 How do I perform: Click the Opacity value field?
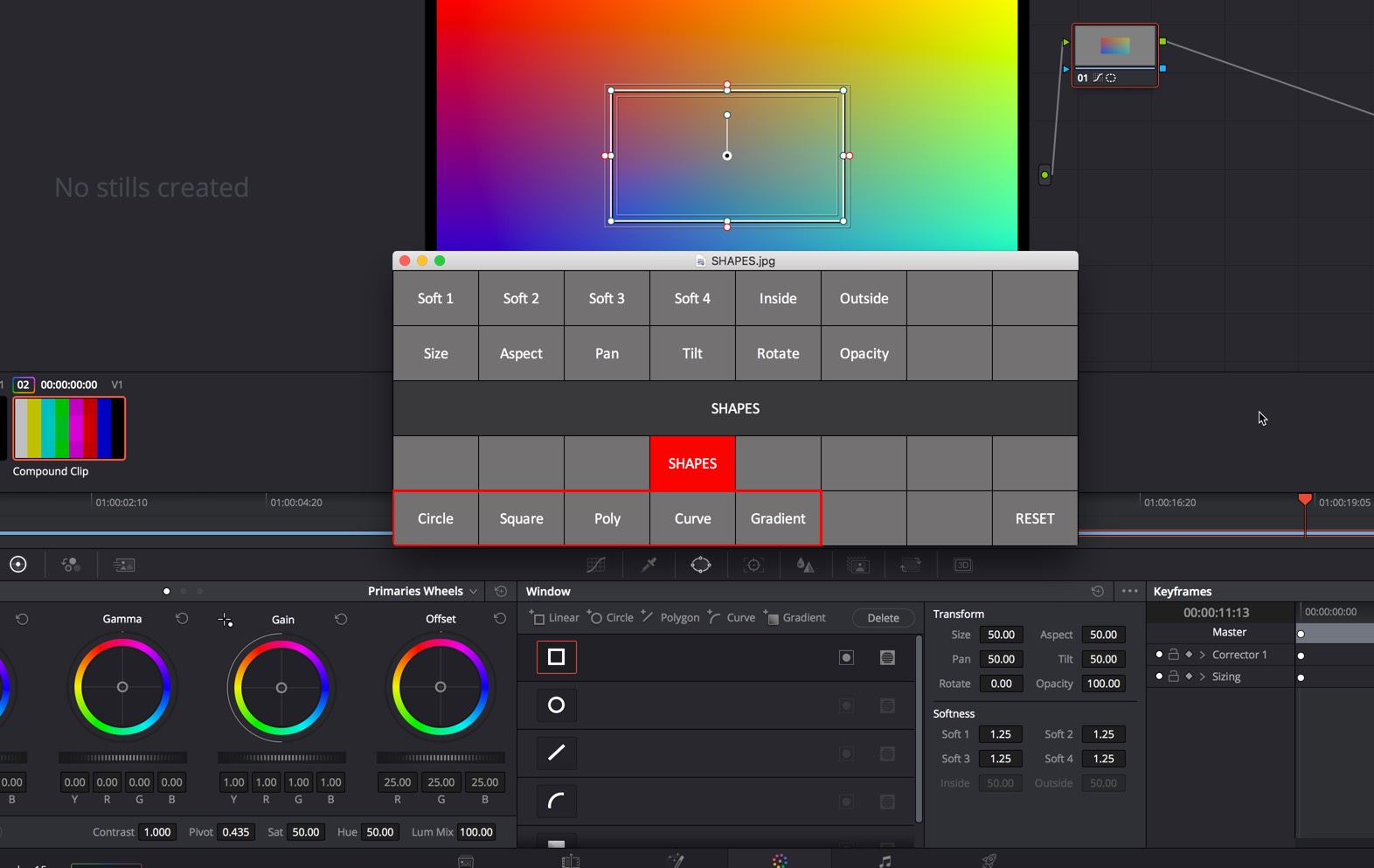click(x=1103, y=684)
